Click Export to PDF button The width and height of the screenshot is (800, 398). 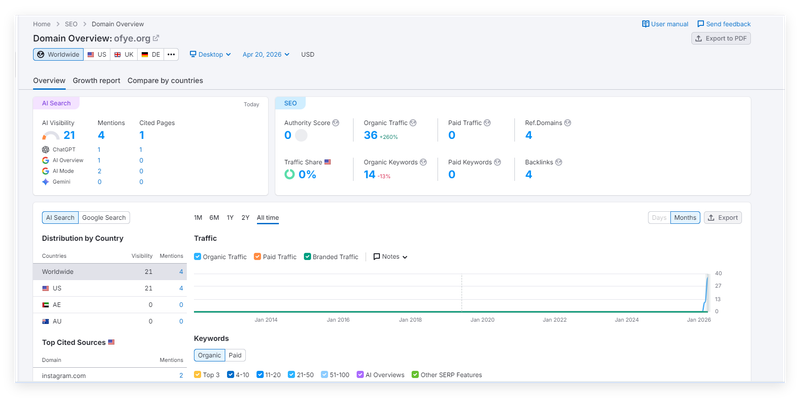[721, 38]
